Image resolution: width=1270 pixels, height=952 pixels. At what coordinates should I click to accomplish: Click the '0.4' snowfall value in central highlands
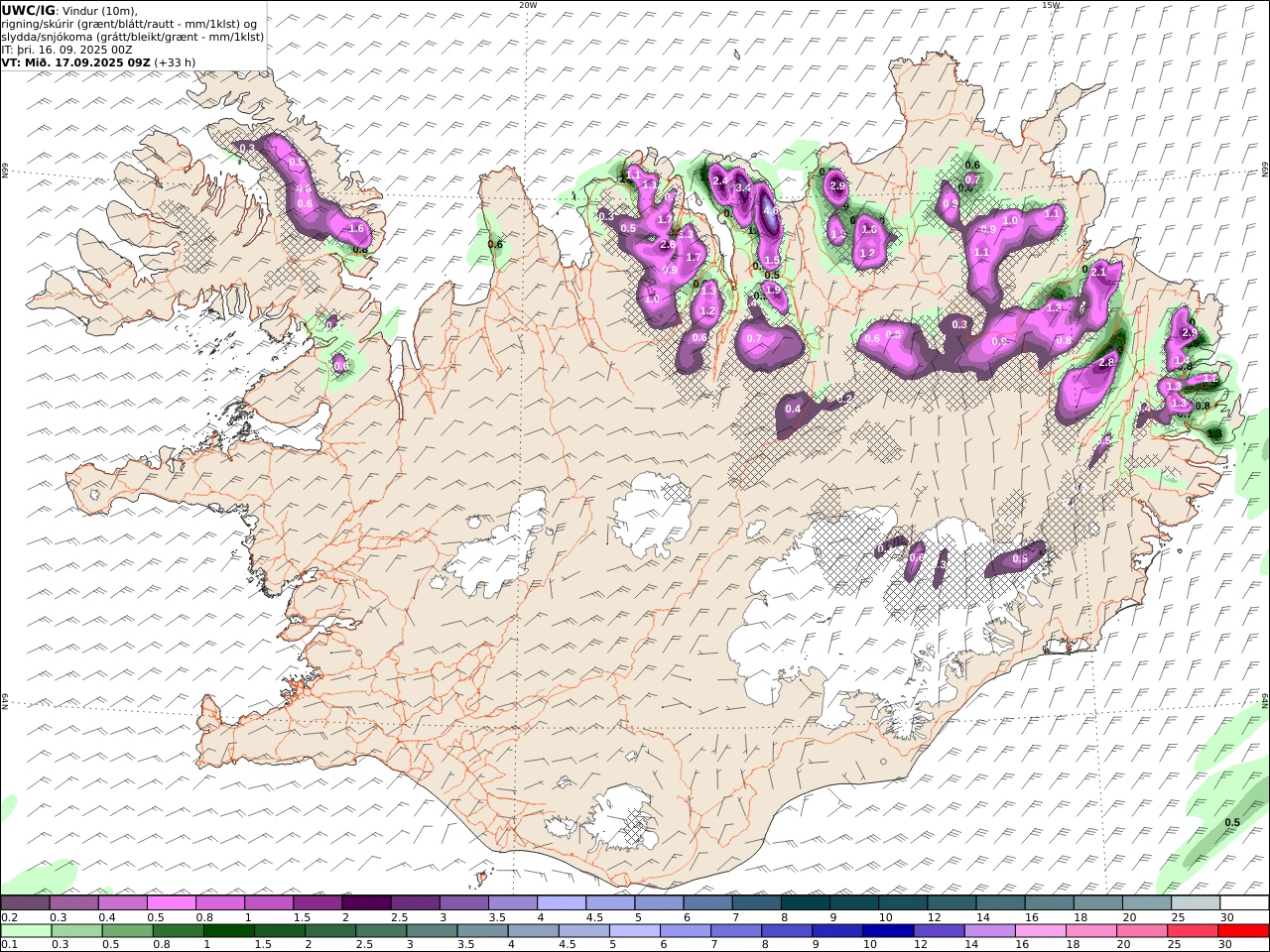(x=793, y=410)
